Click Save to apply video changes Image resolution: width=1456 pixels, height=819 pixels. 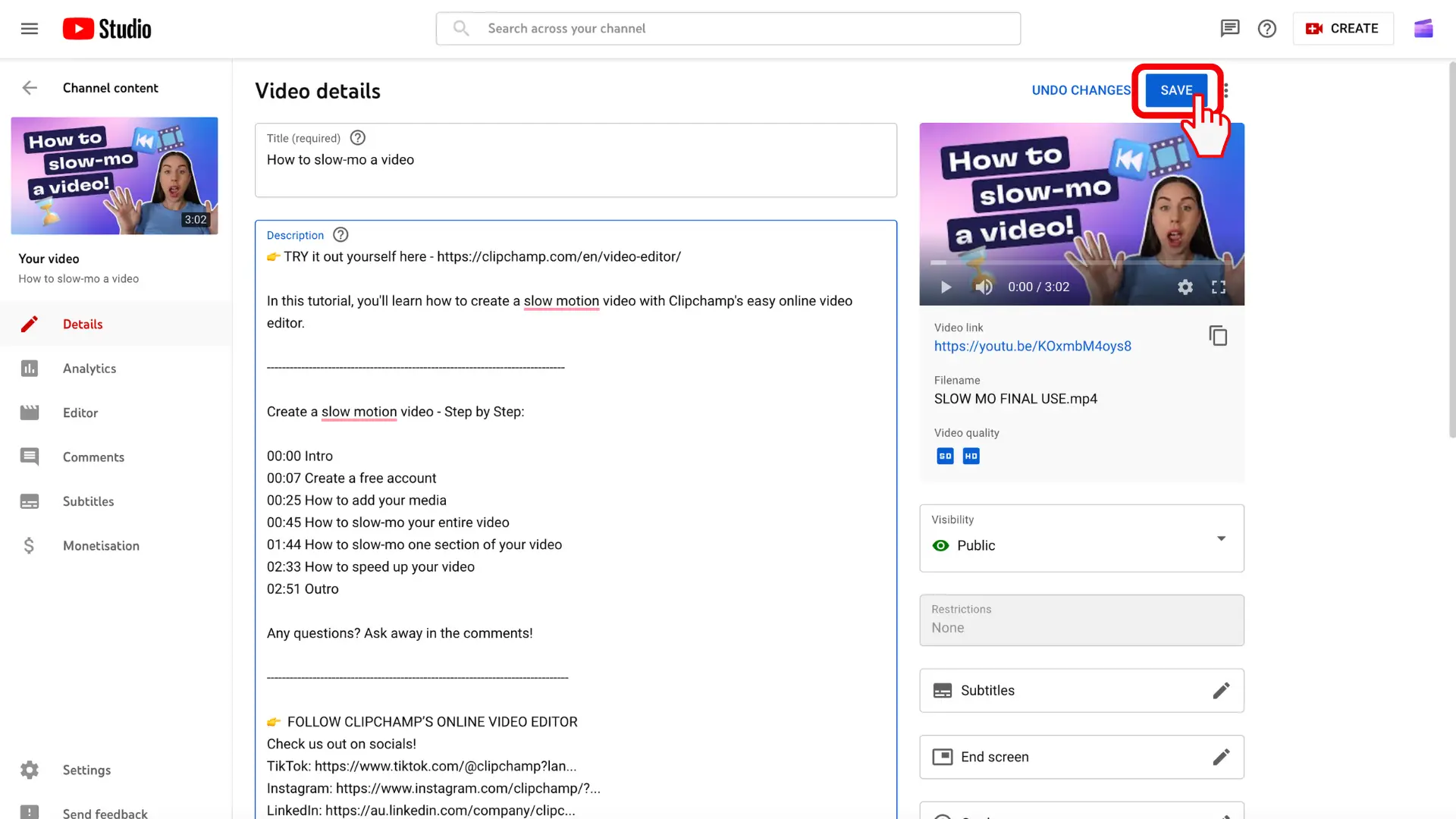(1176, 90)
